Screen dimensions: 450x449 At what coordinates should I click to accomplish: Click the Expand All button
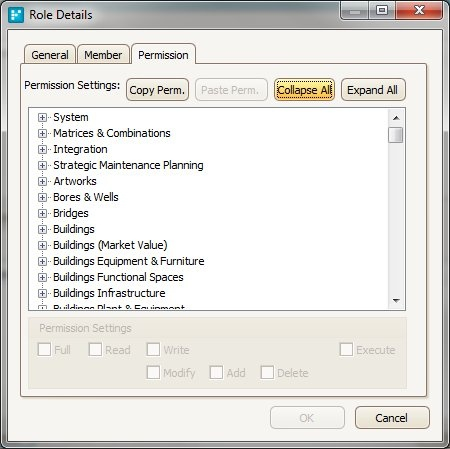coord(373,90)
